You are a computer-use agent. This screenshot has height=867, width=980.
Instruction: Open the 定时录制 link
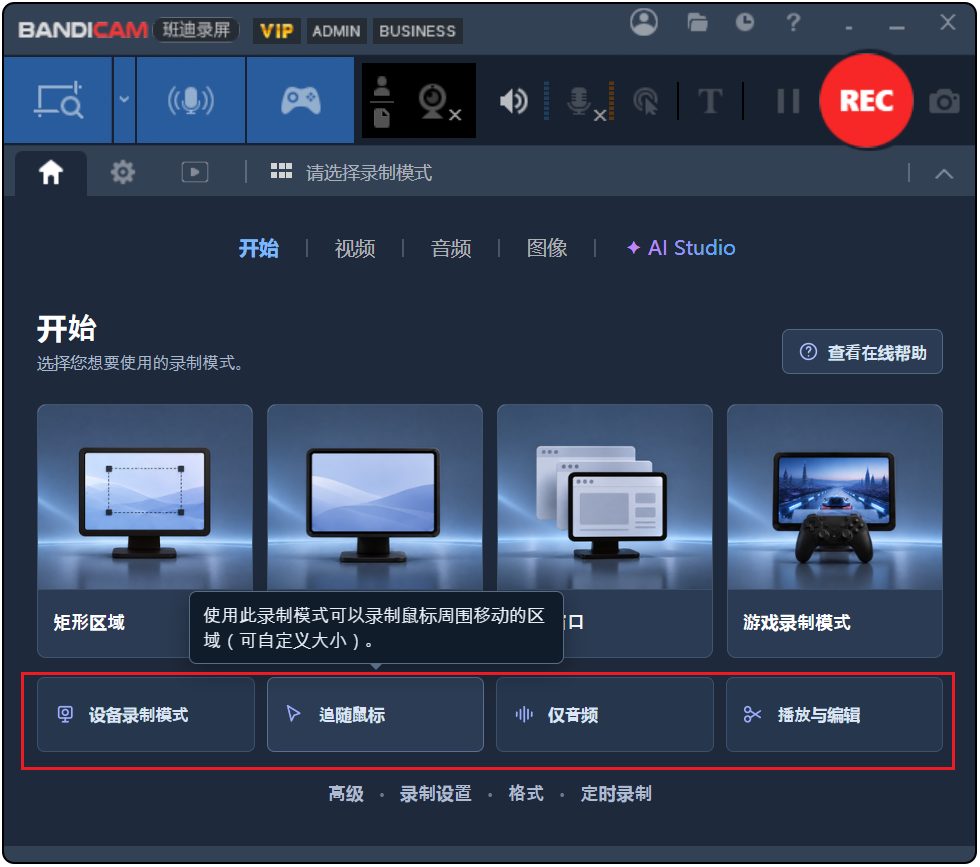click(x=616, y=794)
